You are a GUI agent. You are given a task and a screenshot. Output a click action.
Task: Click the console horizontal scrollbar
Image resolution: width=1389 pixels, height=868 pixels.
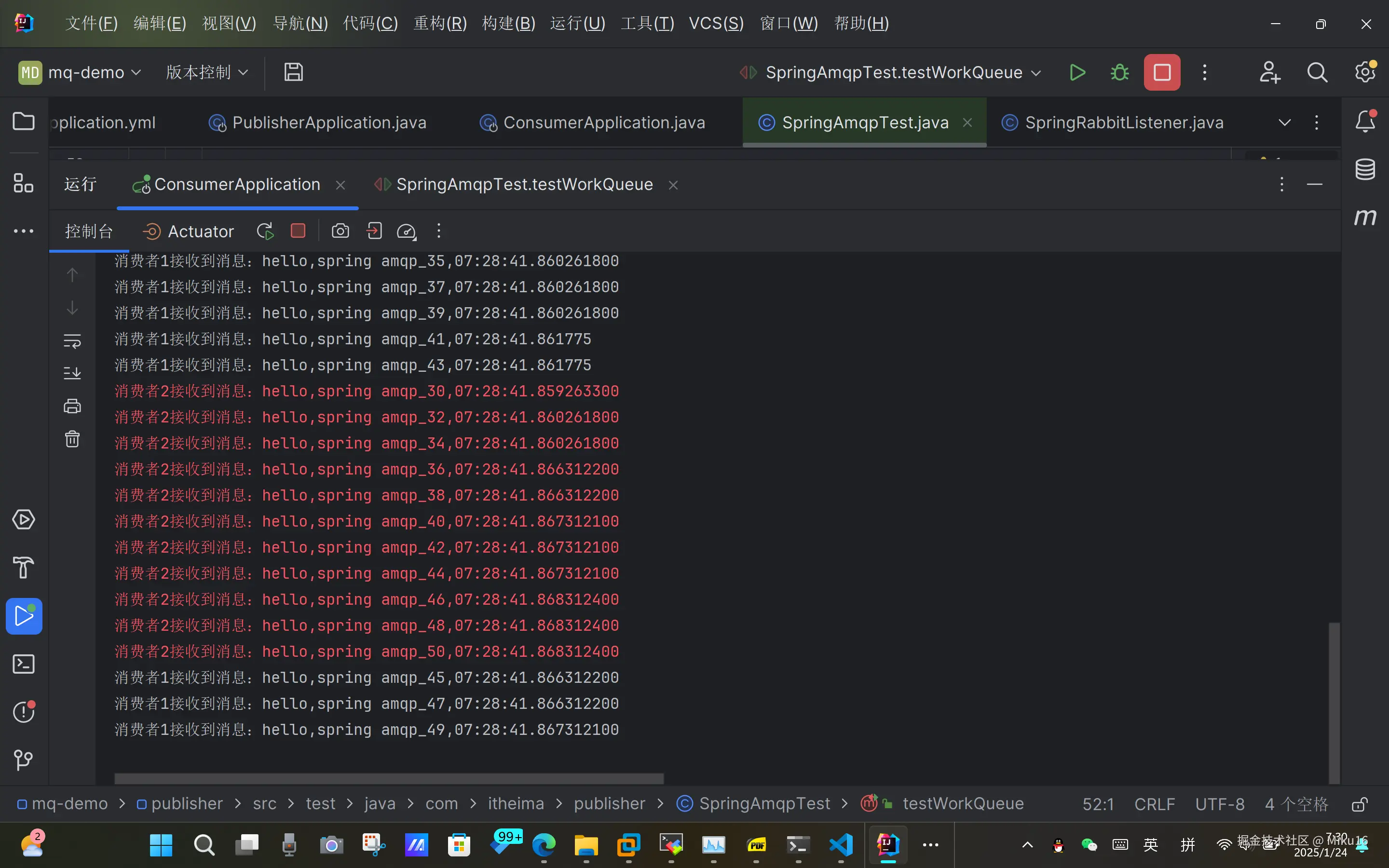point(389,778)
